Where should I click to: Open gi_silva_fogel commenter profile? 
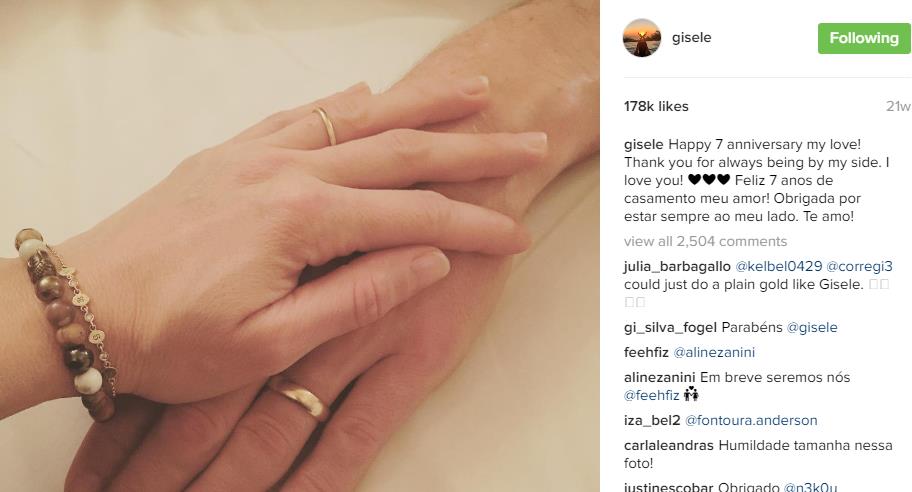pyautogui.click(x=670, y=327)
